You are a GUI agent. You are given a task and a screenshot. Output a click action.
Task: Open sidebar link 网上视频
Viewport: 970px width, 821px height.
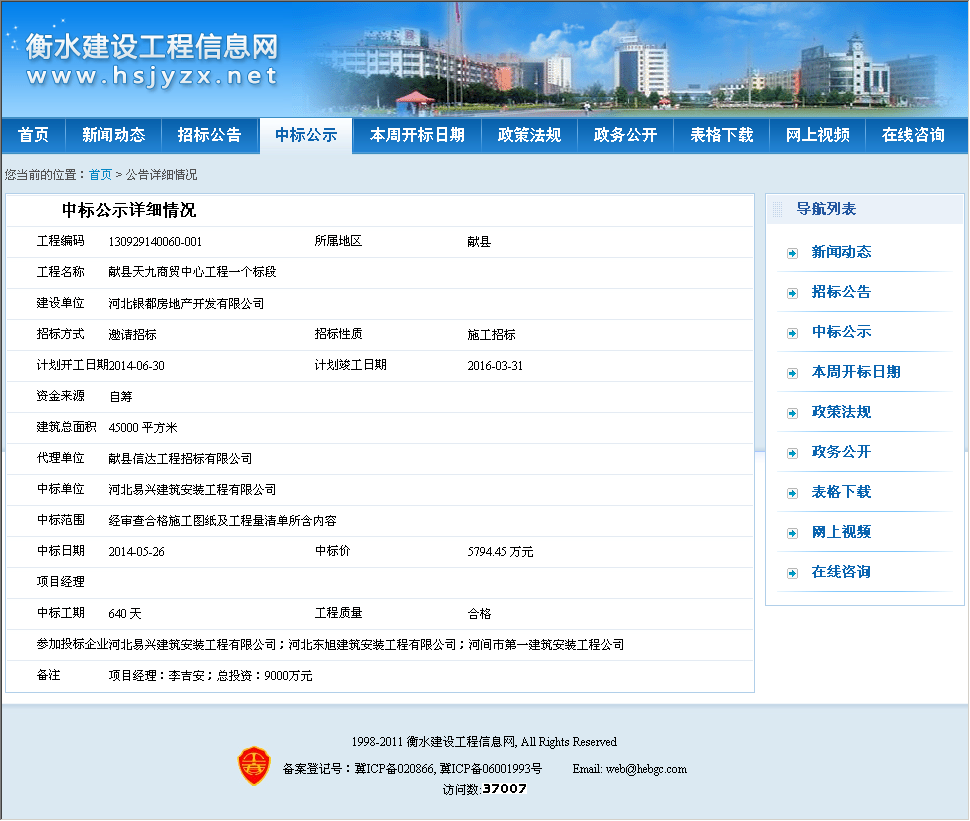click(841, 532)
